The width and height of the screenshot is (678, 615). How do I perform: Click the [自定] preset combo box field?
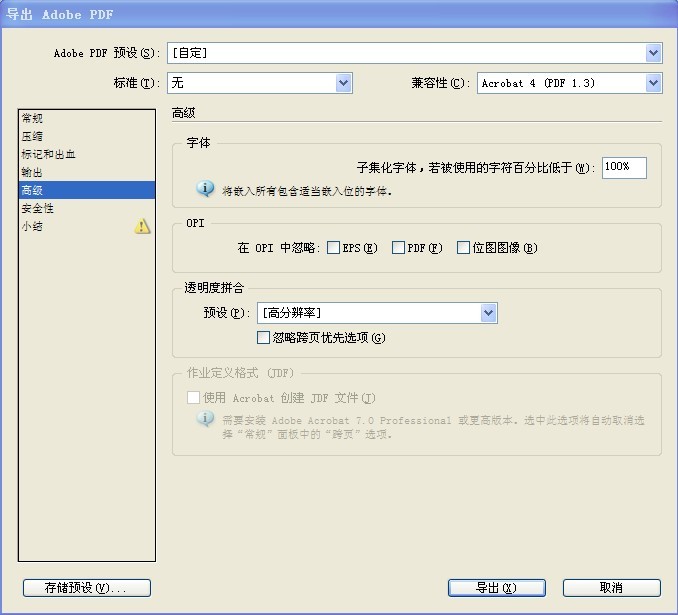(x=415, y=53)
